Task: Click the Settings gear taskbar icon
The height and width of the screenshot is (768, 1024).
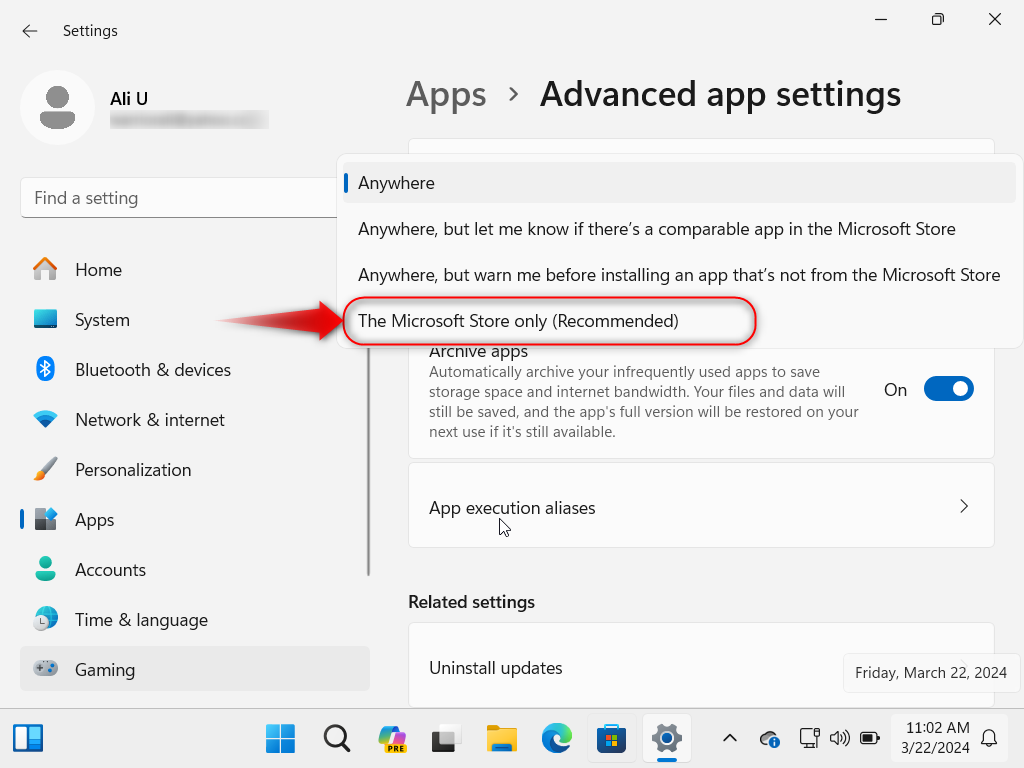Action: (667, 739)
